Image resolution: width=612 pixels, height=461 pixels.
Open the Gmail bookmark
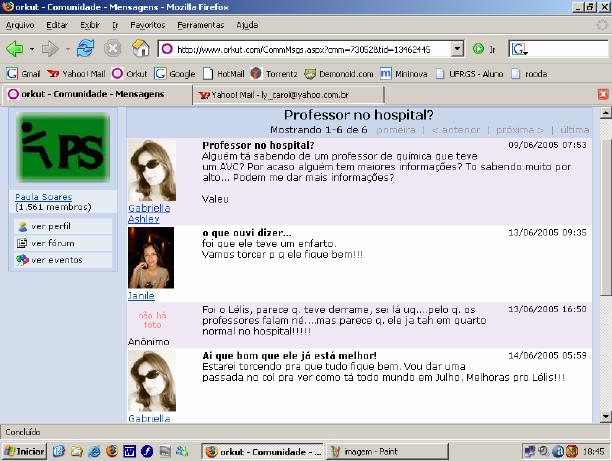click(24, 73)
